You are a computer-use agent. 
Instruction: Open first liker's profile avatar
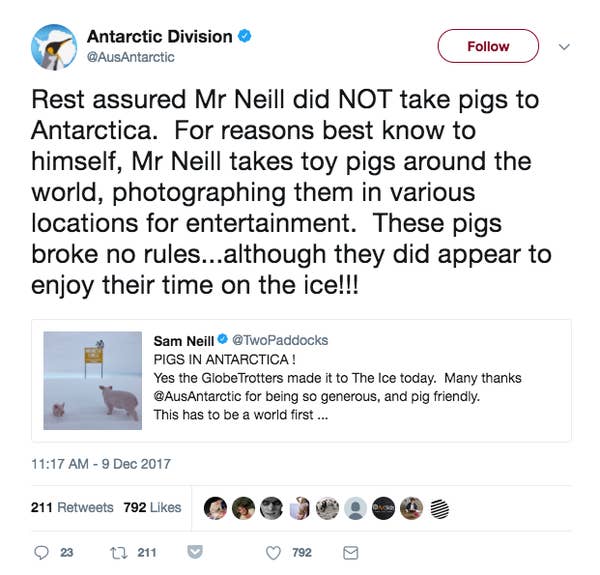tap(215, 508)
